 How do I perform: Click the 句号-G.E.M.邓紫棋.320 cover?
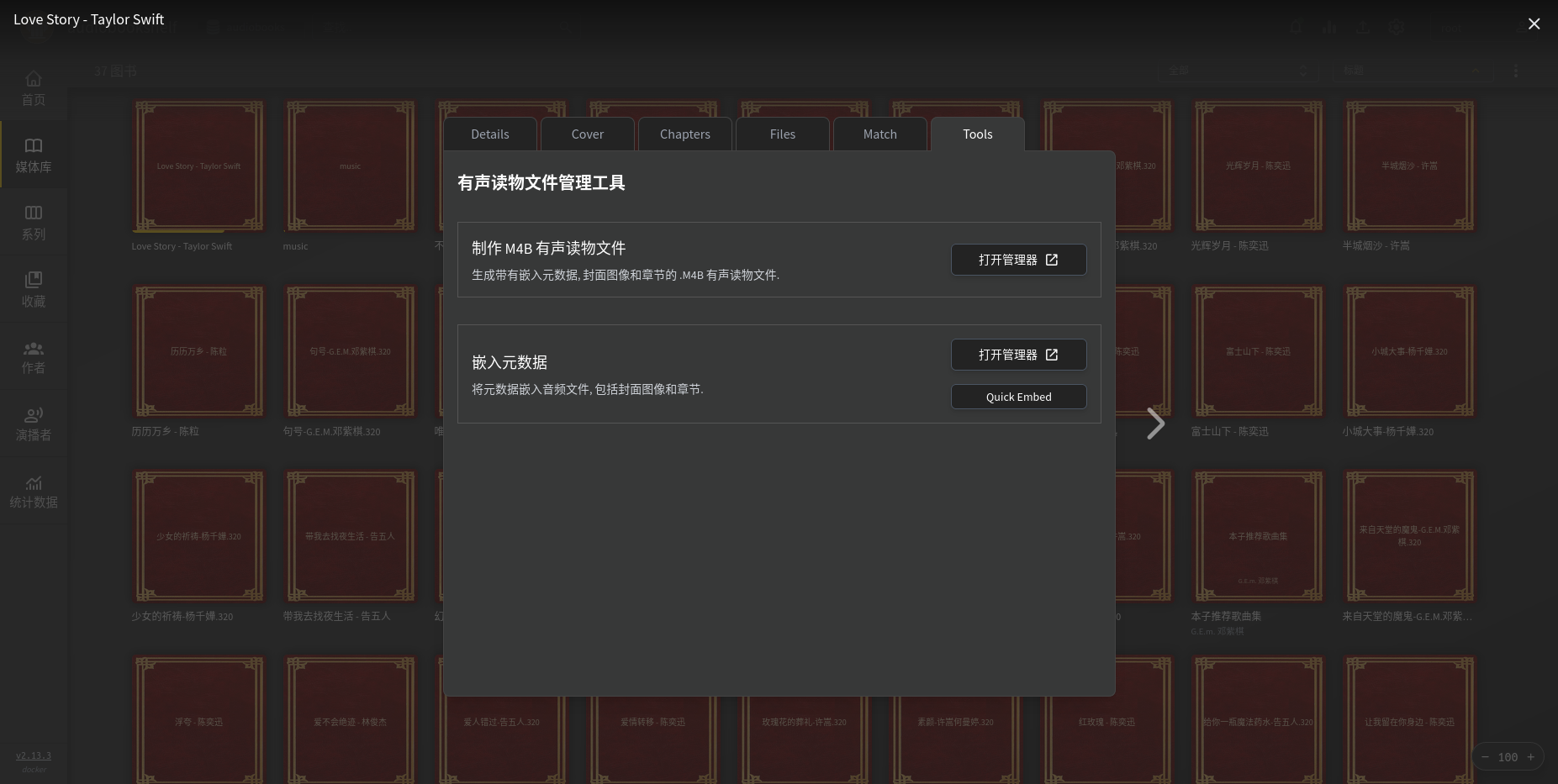coord(350,351)
